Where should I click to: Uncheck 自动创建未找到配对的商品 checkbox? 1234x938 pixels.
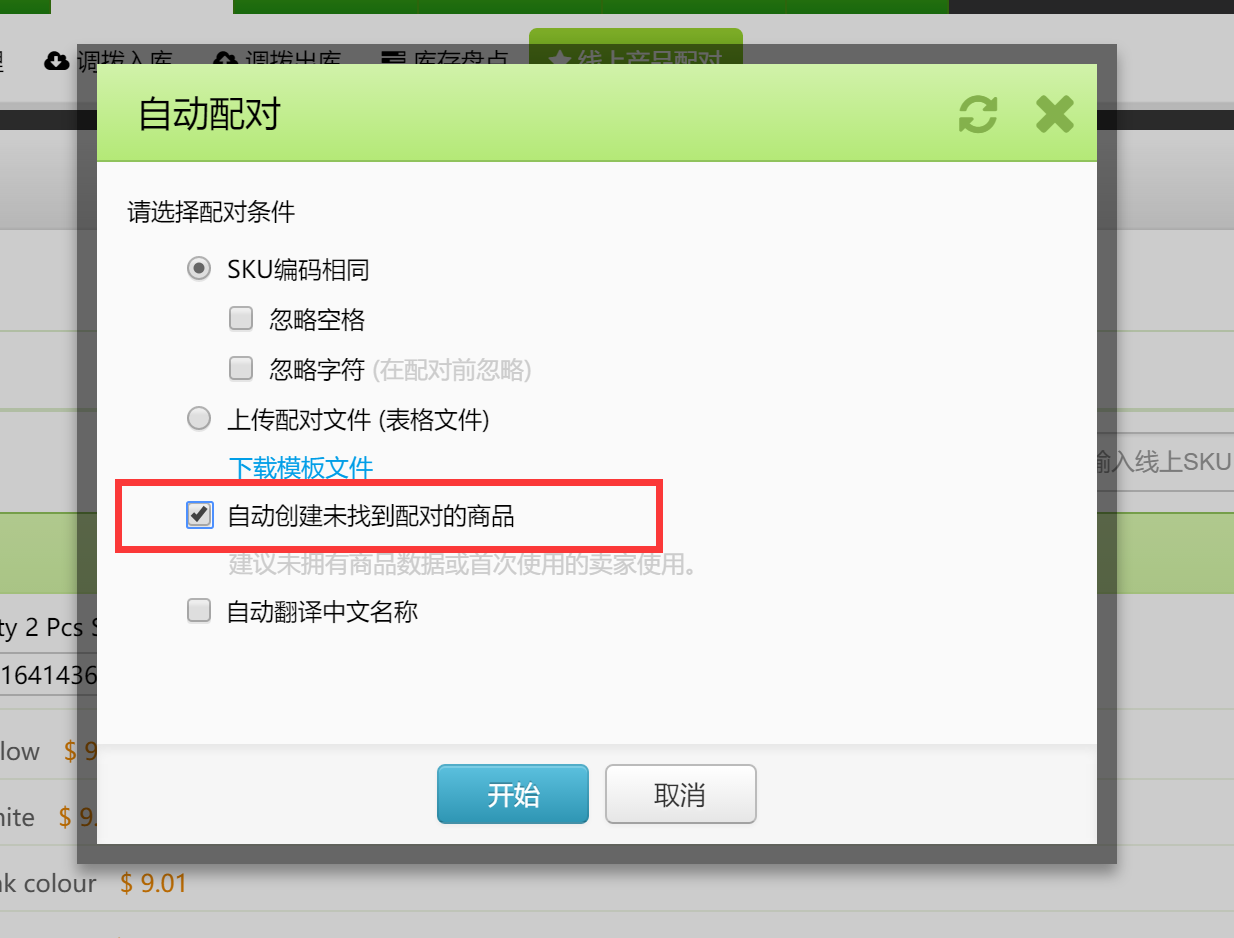pyautogui.click(x=199, y=515)
